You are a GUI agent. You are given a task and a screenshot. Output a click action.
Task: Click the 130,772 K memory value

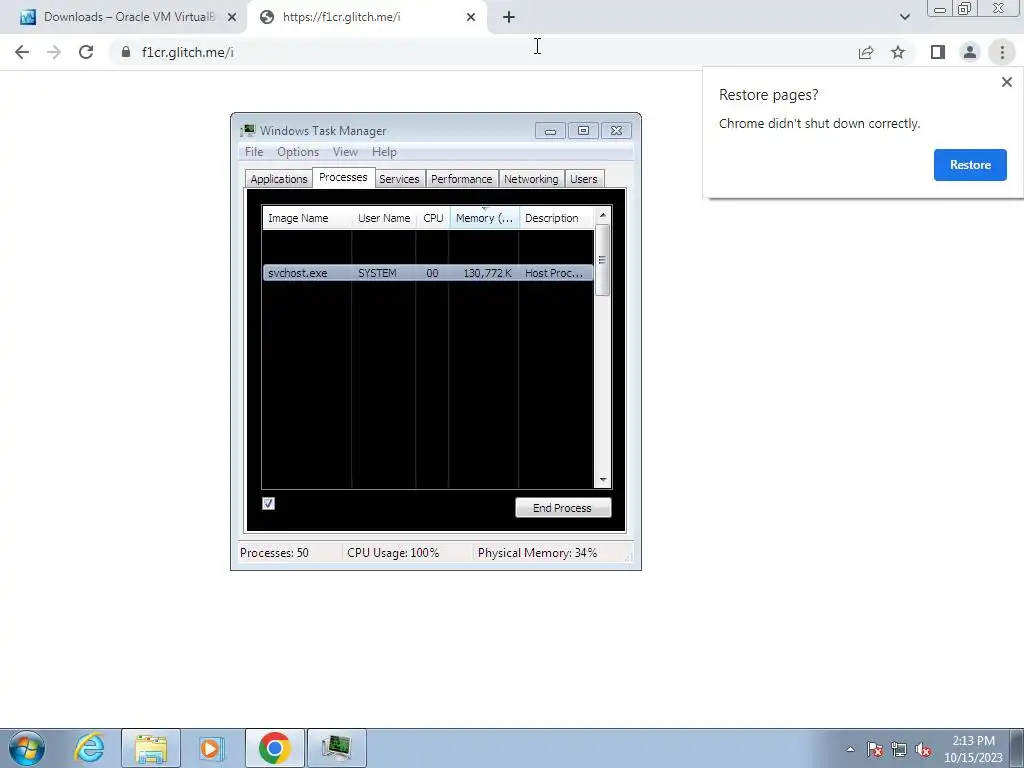[x=487, y=273]
